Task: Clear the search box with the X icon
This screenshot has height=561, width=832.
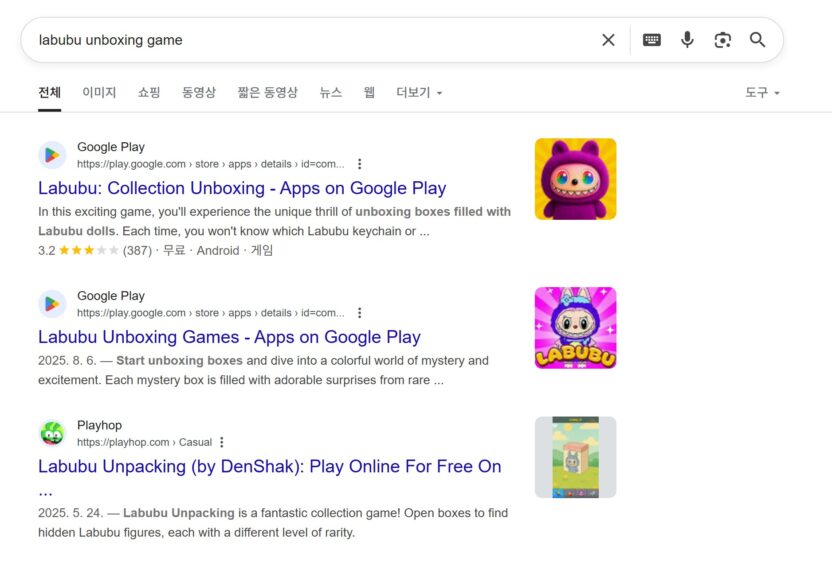Action: click(x=608, y=40)
